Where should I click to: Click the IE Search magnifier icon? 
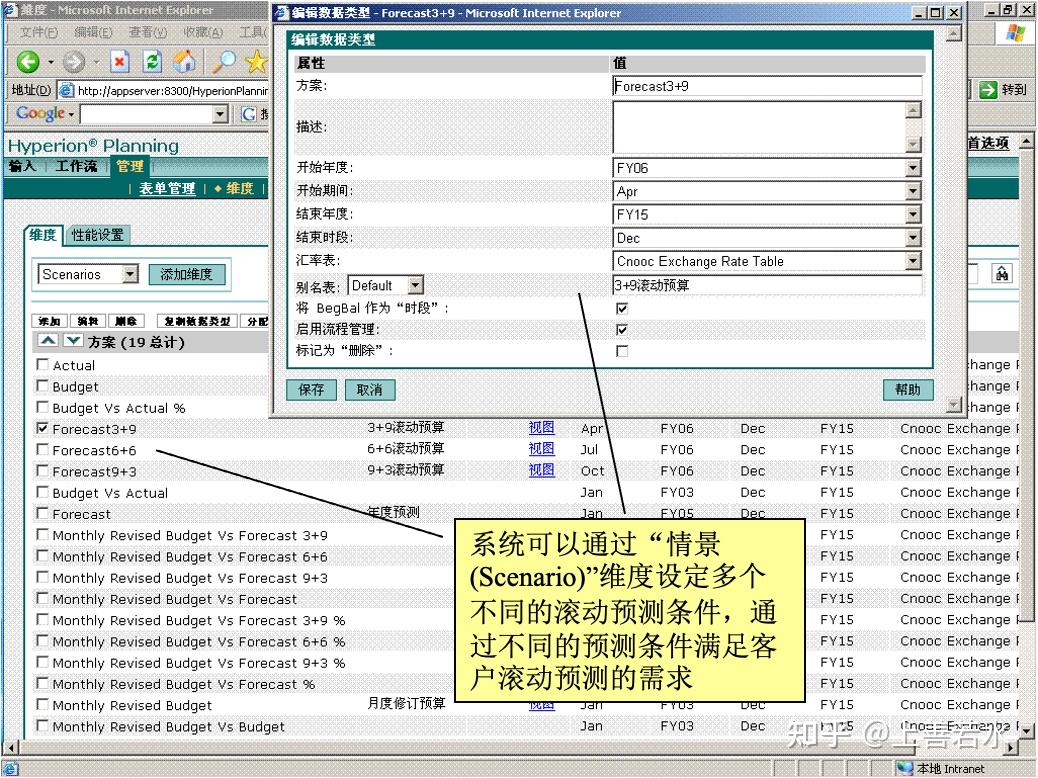224,62
